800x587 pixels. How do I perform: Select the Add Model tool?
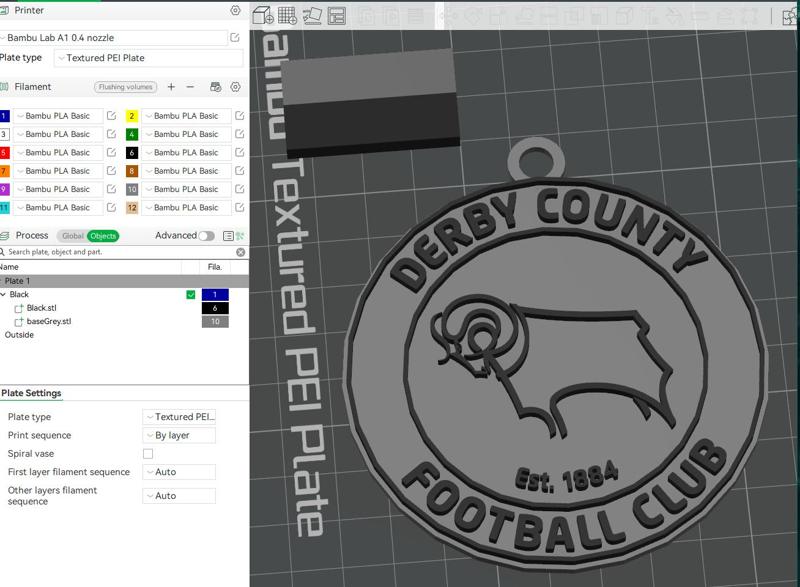coord(262,15)
